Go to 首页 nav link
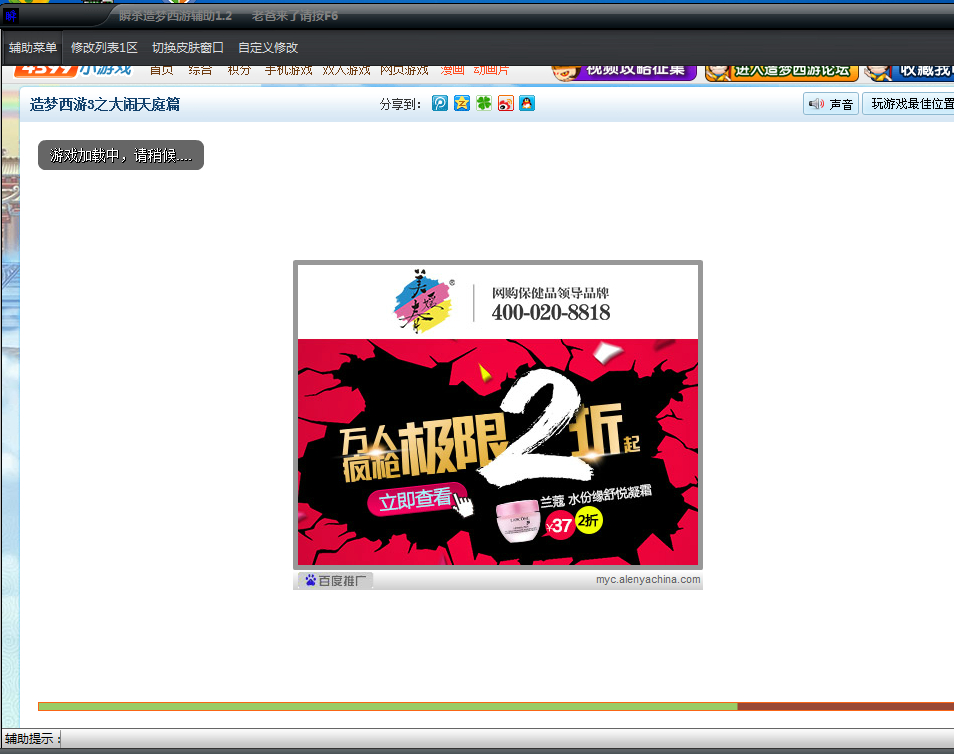 click(x=161, y=70)
